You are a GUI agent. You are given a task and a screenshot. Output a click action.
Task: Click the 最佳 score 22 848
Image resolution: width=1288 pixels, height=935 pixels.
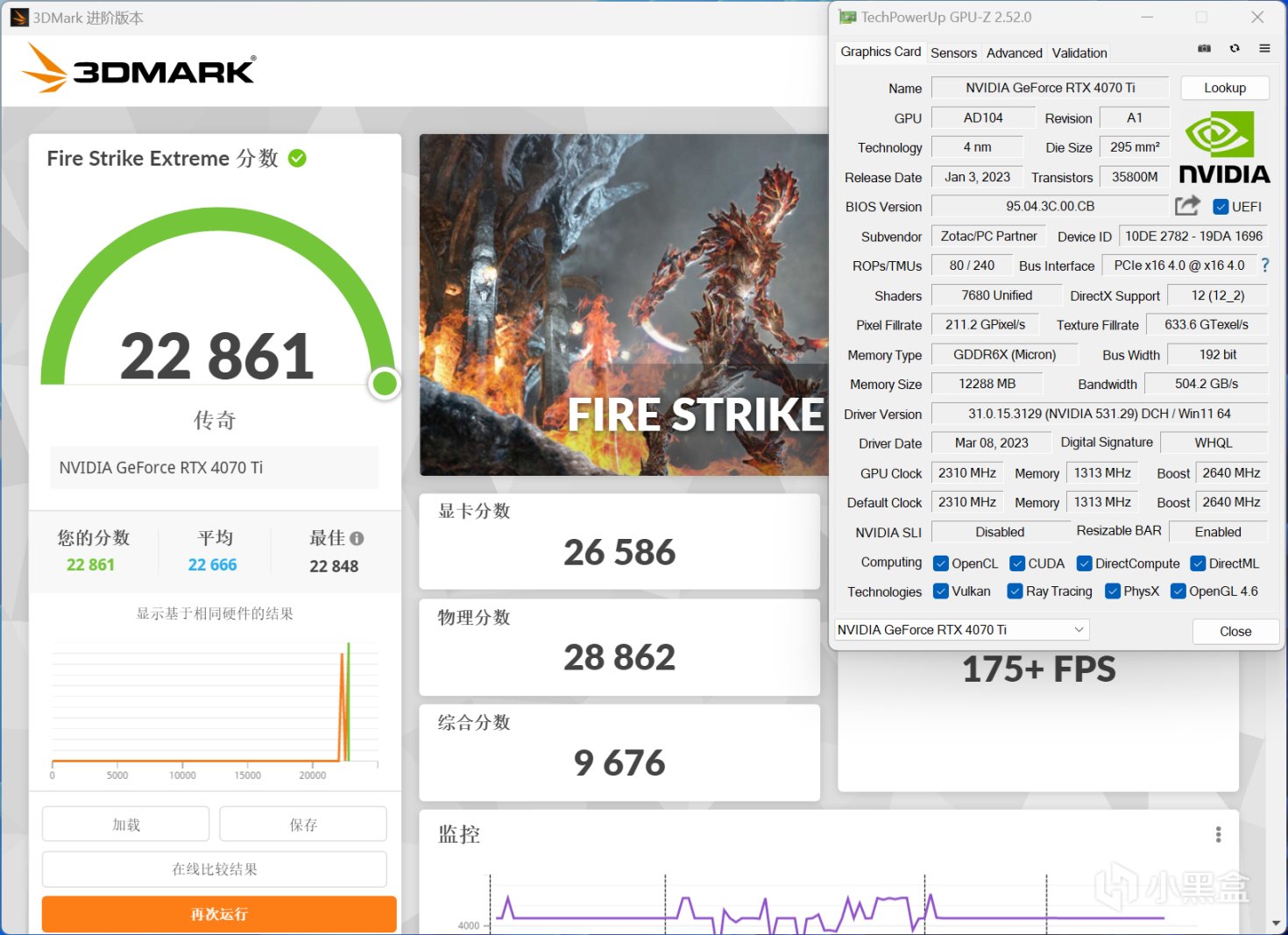click(334, 566)
